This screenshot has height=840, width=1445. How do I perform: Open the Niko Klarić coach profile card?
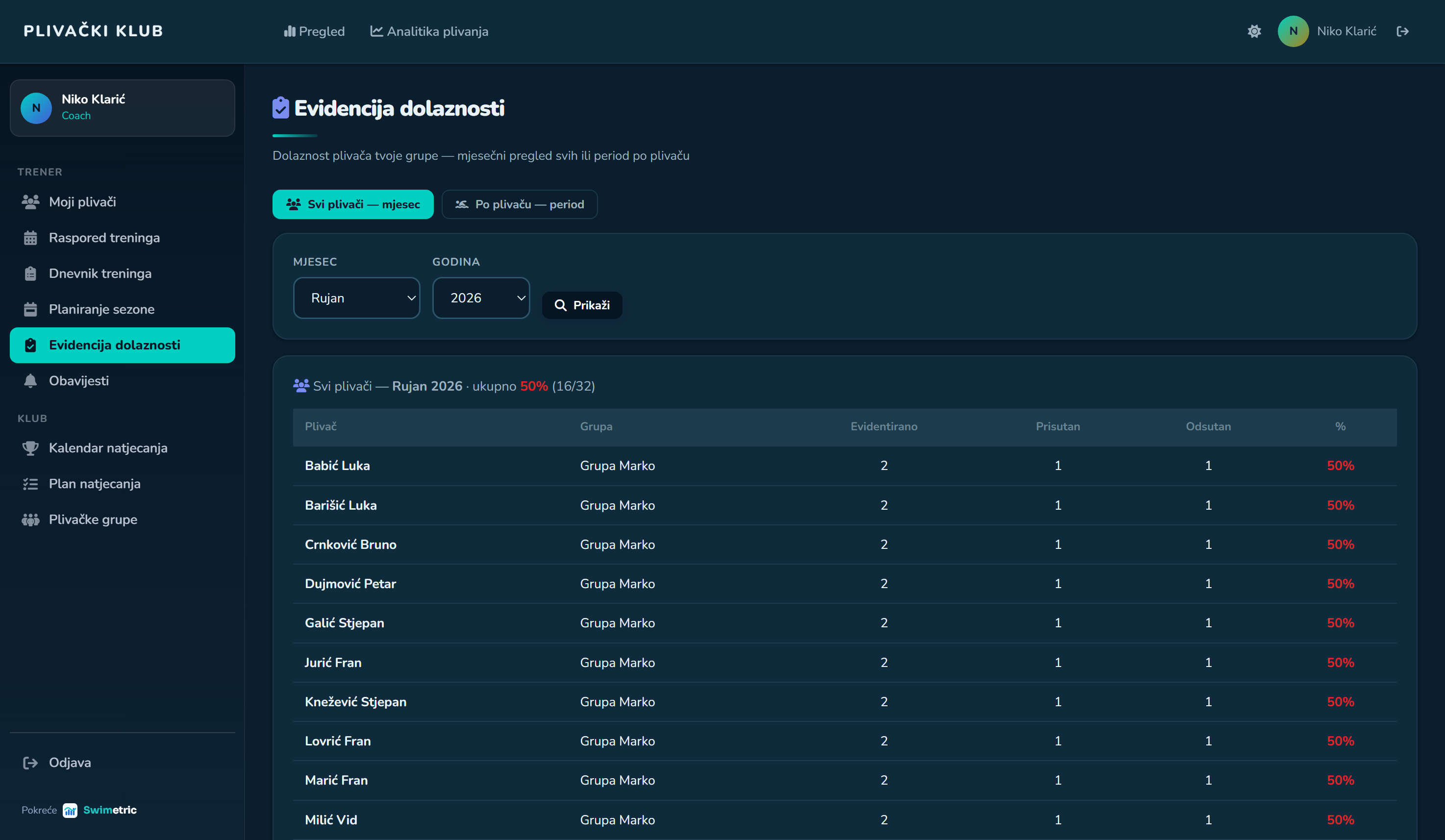[x=122, y=108]
